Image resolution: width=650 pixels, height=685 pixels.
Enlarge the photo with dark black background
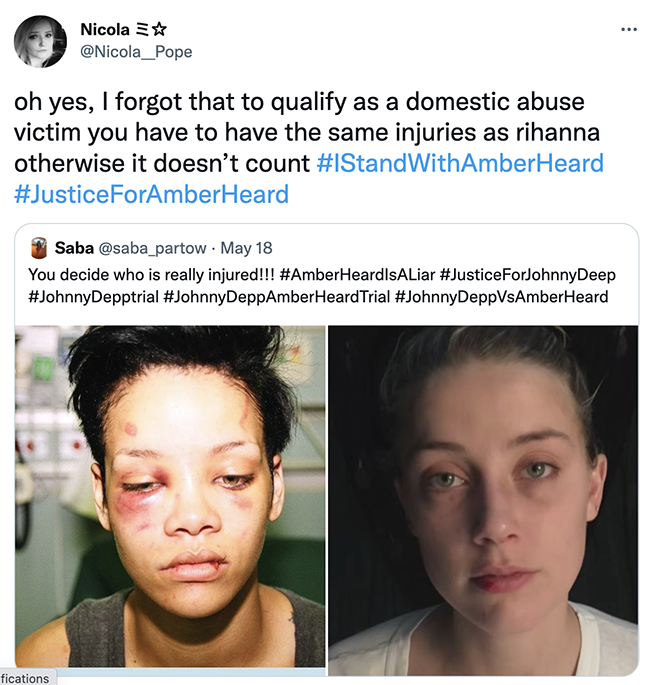tap(483, 500)
